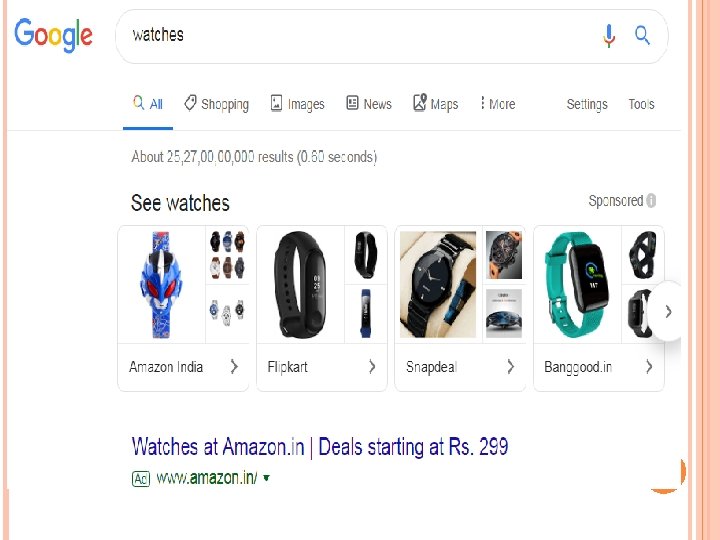Open Watches at Amazon.in ad link
720x540 pixels.
(x=320, y=447)
